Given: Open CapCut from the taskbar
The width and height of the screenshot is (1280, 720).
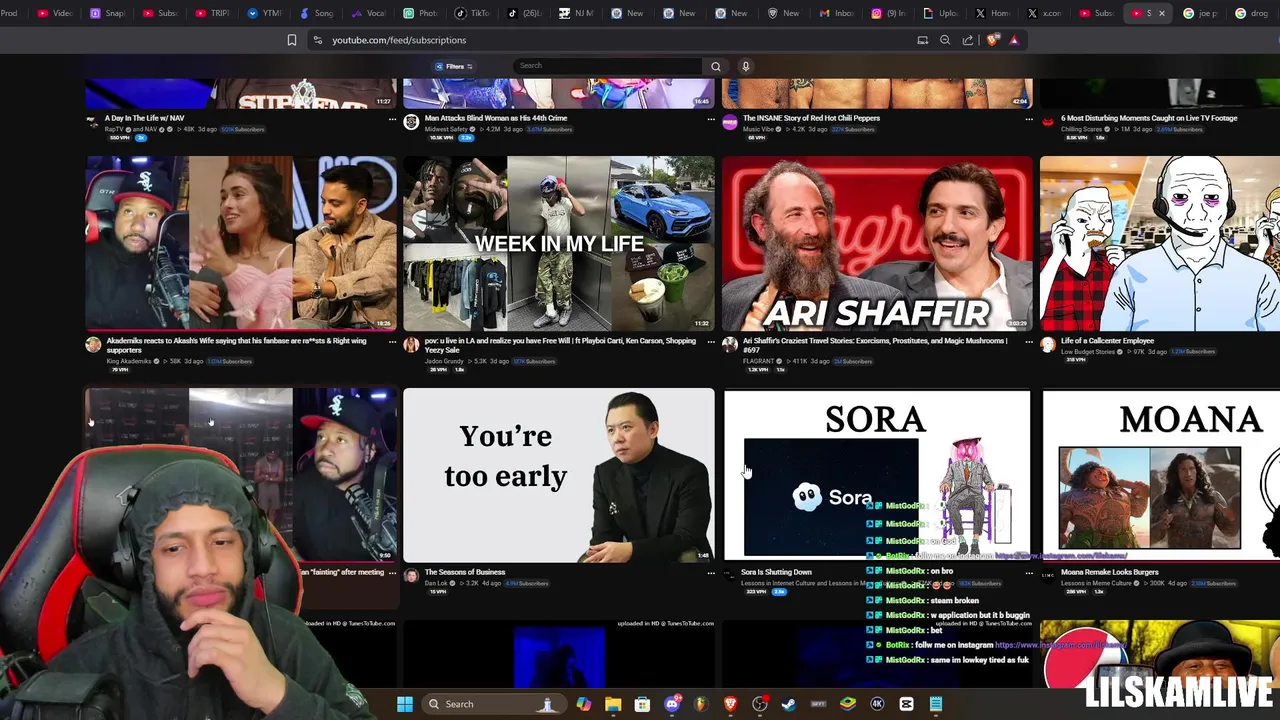Looking at the screenshot, I should coord(906,704).
